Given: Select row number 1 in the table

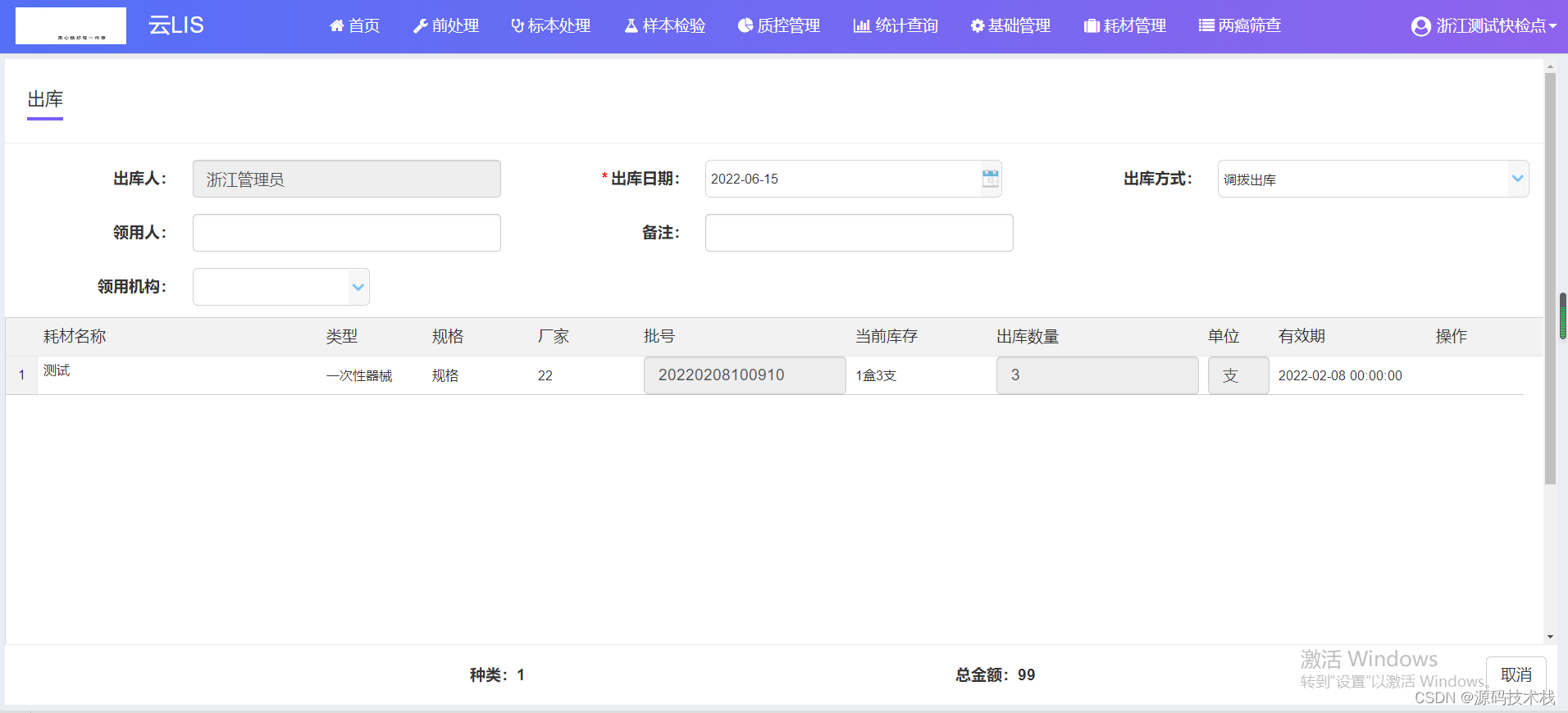Looking at the screenshot, I should (21, 375).
